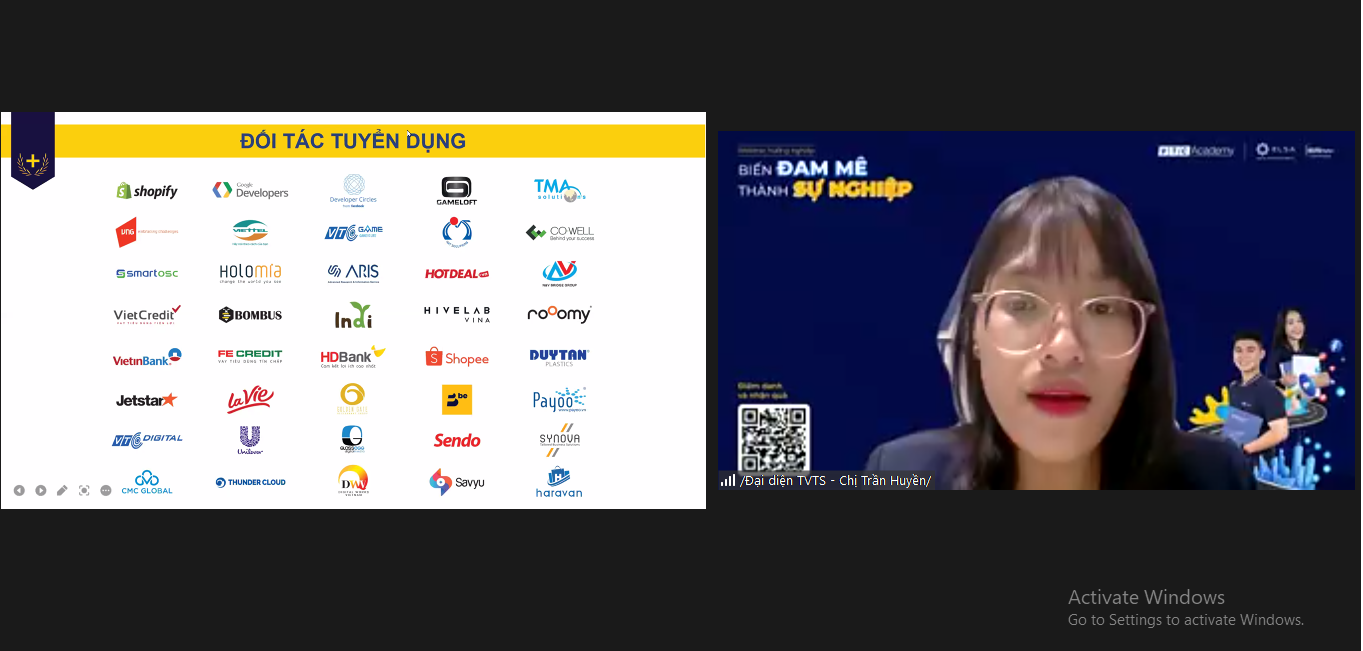The height and width of the screenshot is (651, 1363).
Task: Click the QR code in the speaker video
Action: (x=773, y=437)
